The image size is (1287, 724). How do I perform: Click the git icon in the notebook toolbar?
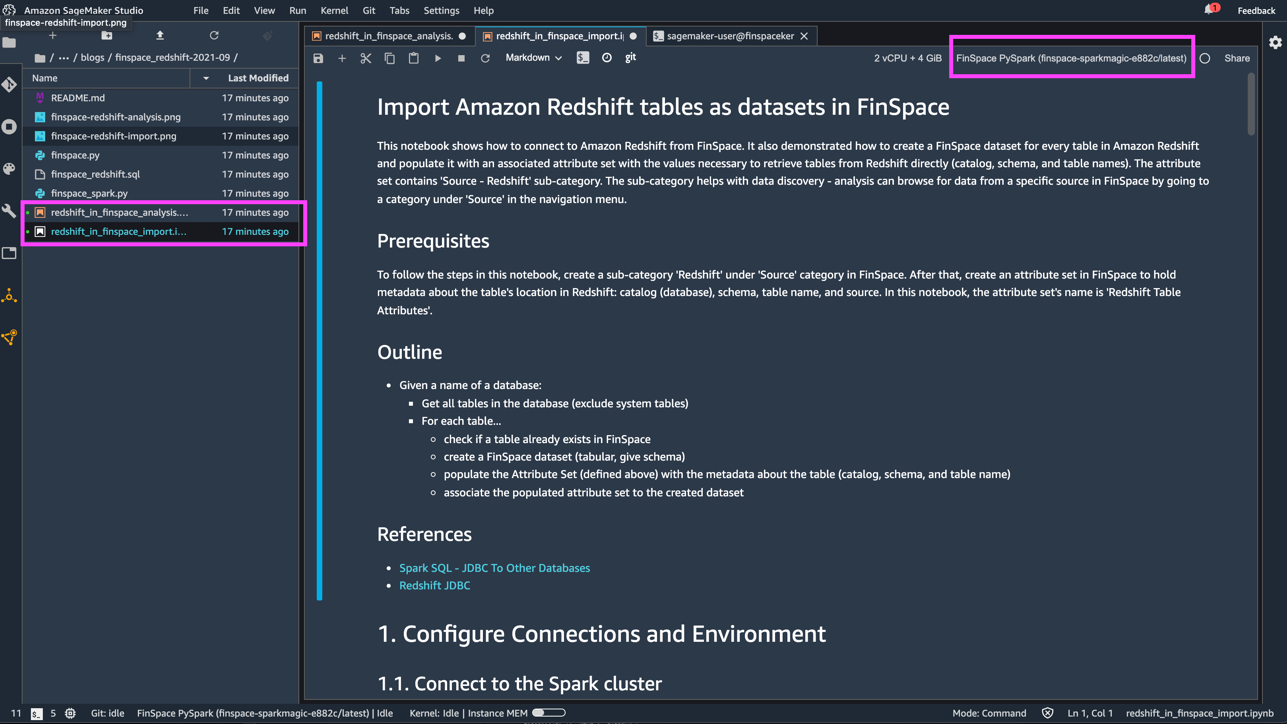[630, 58]
